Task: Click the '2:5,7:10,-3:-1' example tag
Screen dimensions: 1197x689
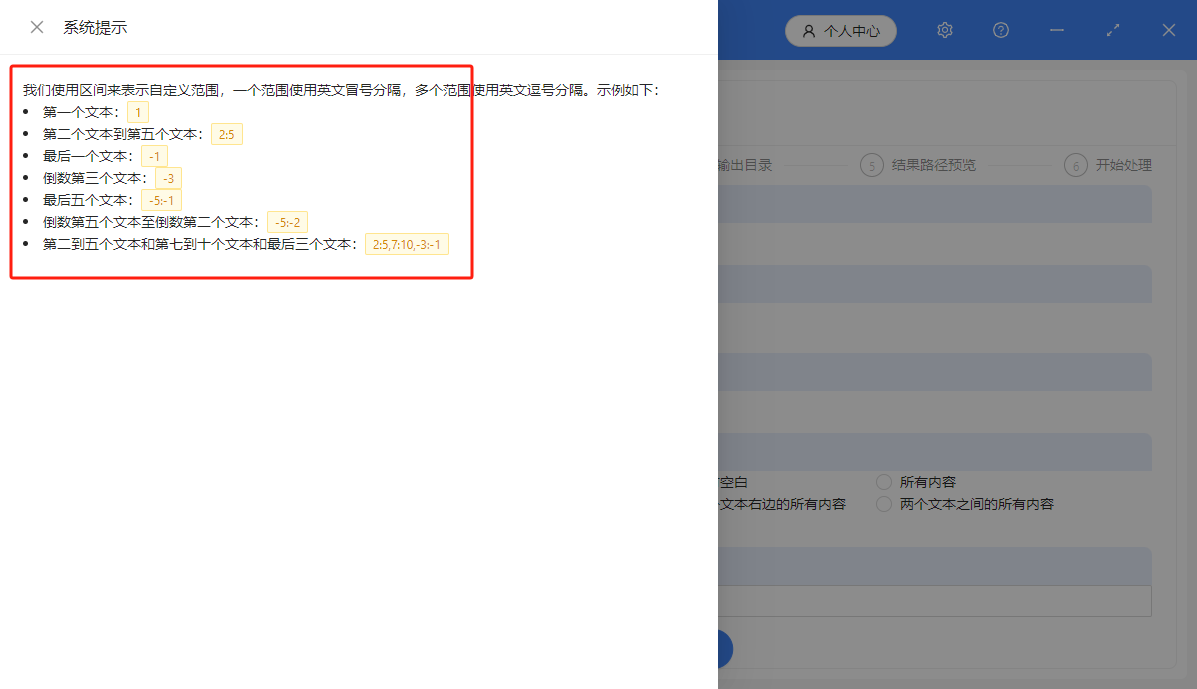Action: click(x=406, y=243)
